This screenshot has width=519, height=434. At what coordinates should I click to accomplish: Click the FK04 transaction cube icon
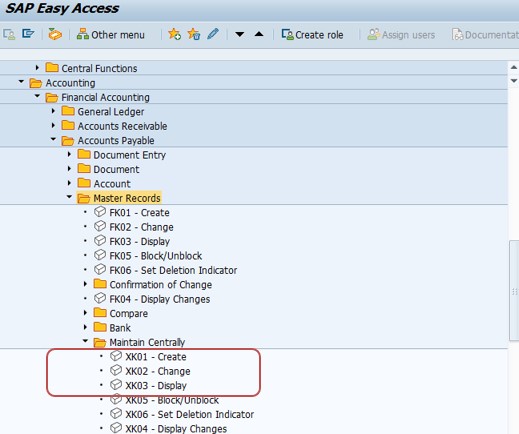tap(100, 298)
